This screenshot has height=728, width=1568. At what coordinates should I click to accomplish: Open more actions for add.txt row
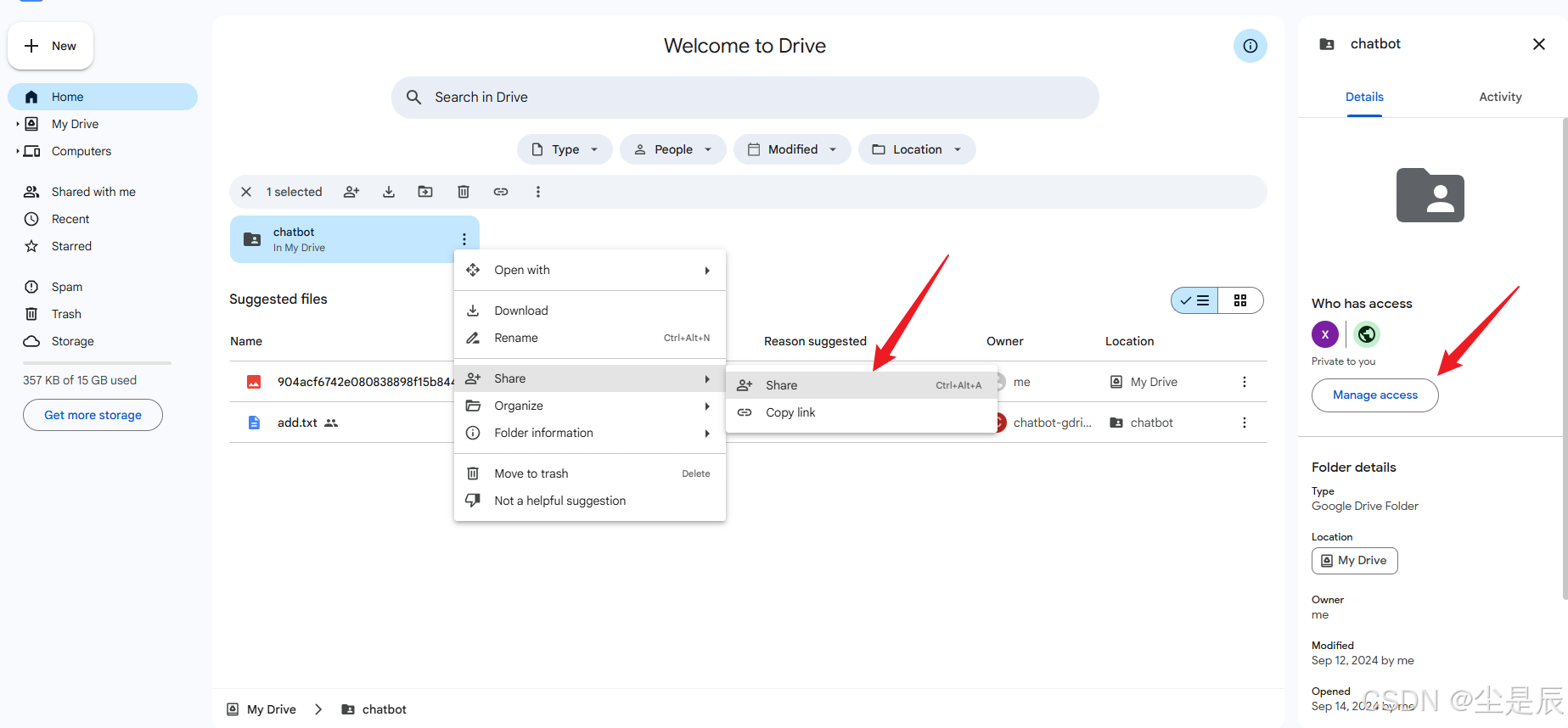point(1245,423)
